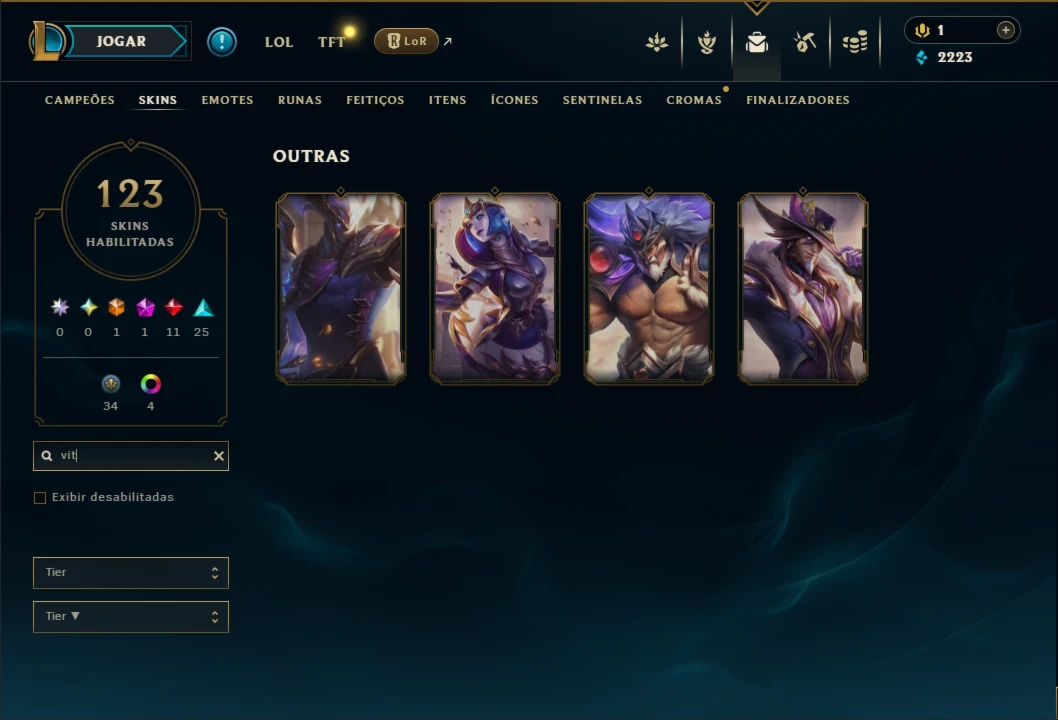
Task: Select the TFT game link
Action: pyautogui.click(x=331, y=42)
